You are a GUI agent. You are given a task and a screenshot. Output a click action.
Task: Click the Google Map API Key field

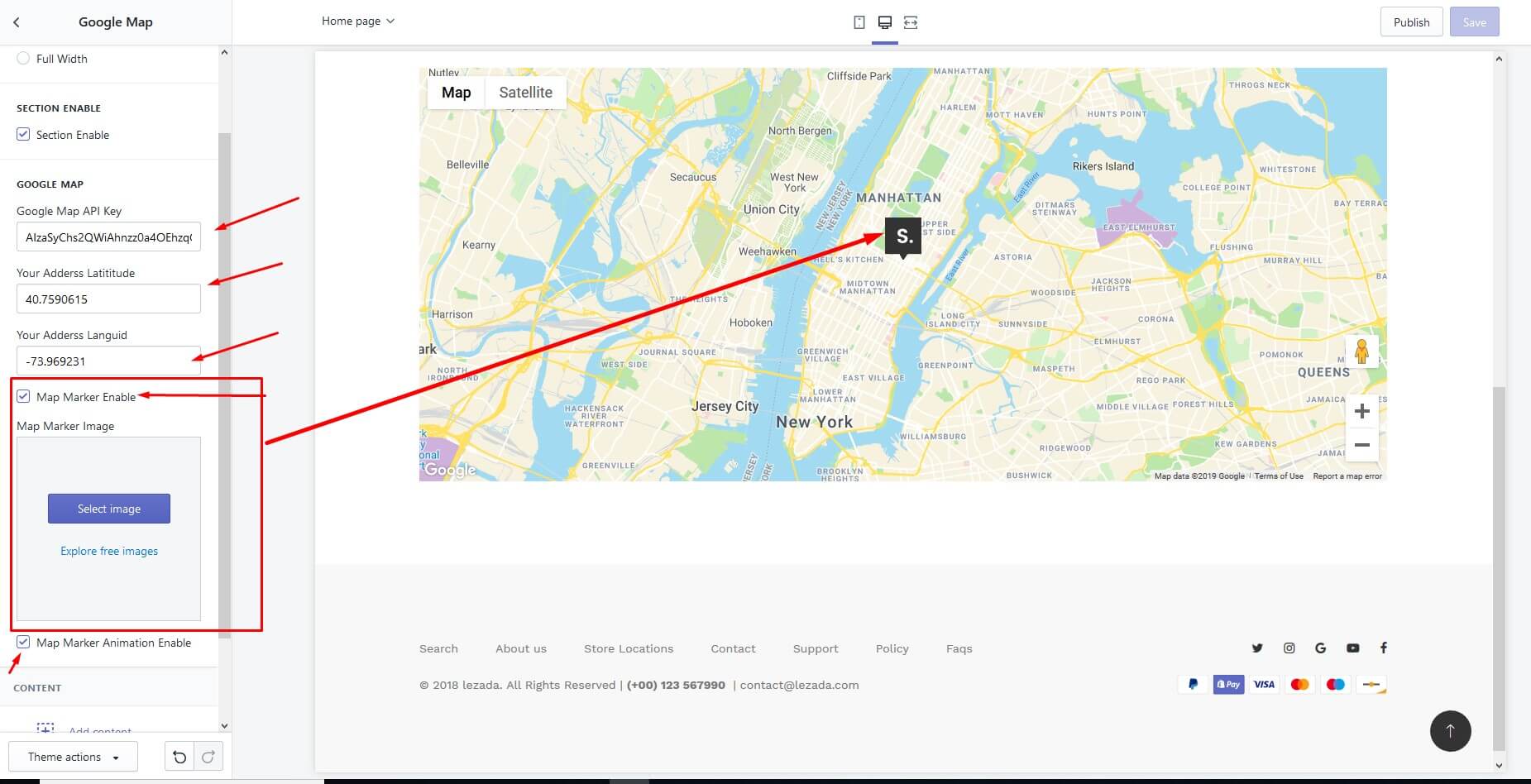(x=108, y=237)
